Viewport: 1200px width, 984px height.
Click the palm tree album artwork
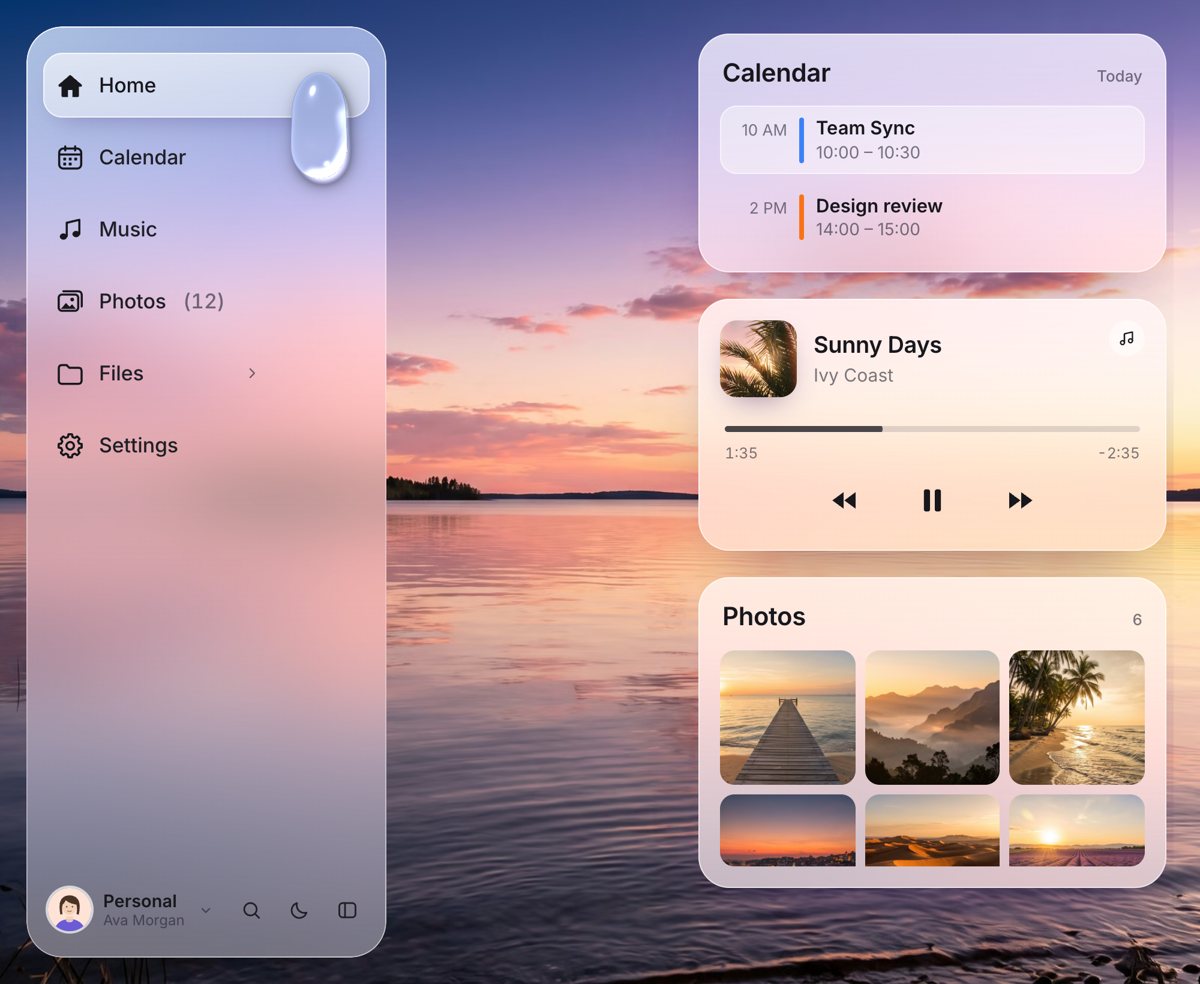[758, 359]
